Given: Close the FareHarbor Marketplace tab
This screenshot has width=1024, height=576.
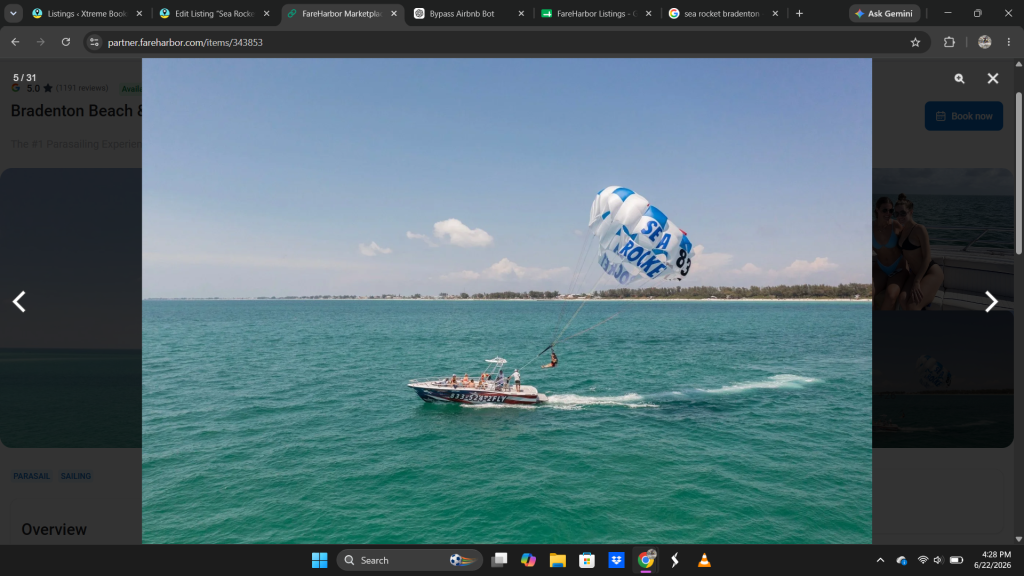Looking at the screenshot, I should pyautogui.click(x=394, y=14).
